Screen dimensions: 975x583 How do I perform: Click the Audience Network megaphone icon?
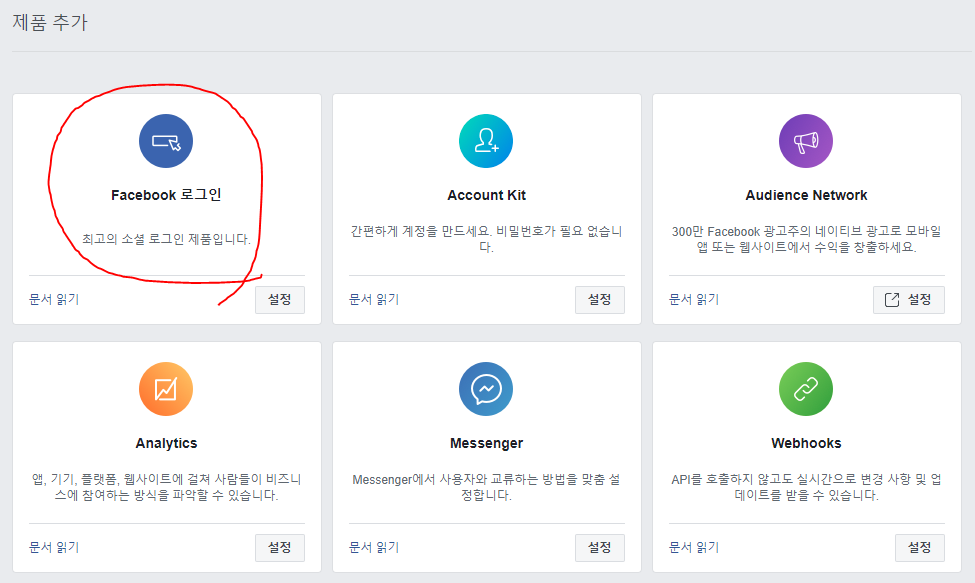coord(806,141)
